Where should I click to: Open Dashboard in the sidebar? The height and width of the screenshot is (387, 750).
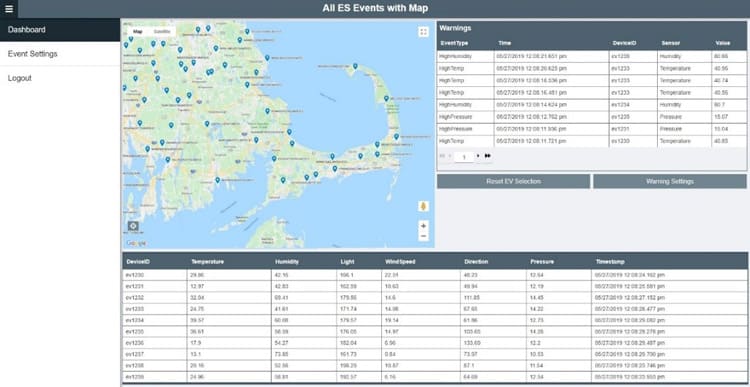pos(60,30)
